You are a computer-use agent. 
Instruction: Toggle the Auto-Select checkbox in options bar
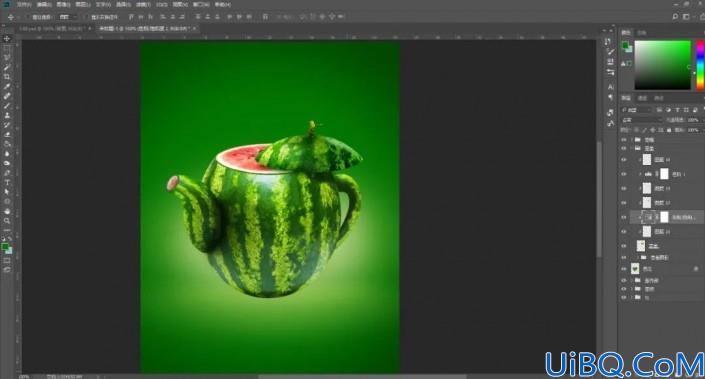[x=29, y=17]
